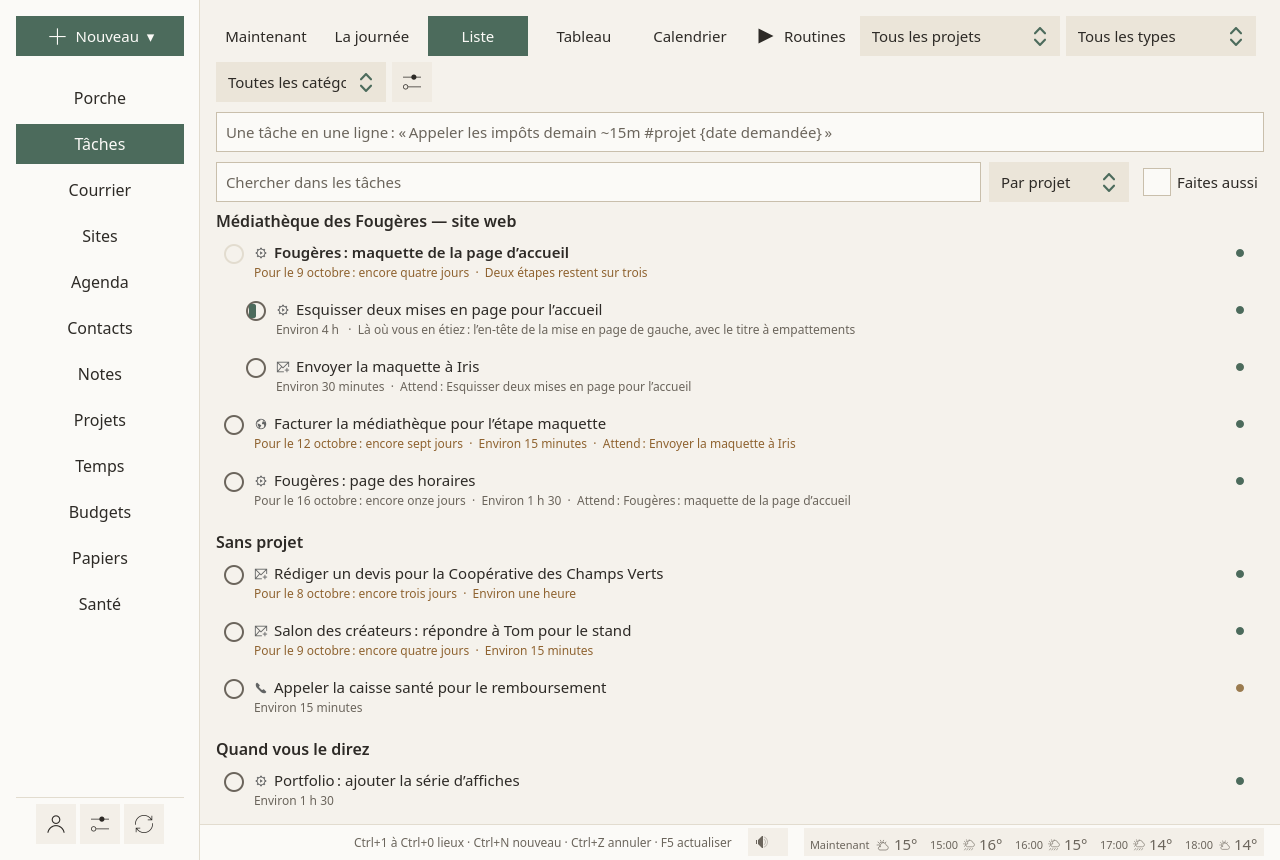This screenshot has width=1280, height=860.
Task: Click mail icon of Salon des créateurs
Action: pyautogui.click(x=261, y=631)
